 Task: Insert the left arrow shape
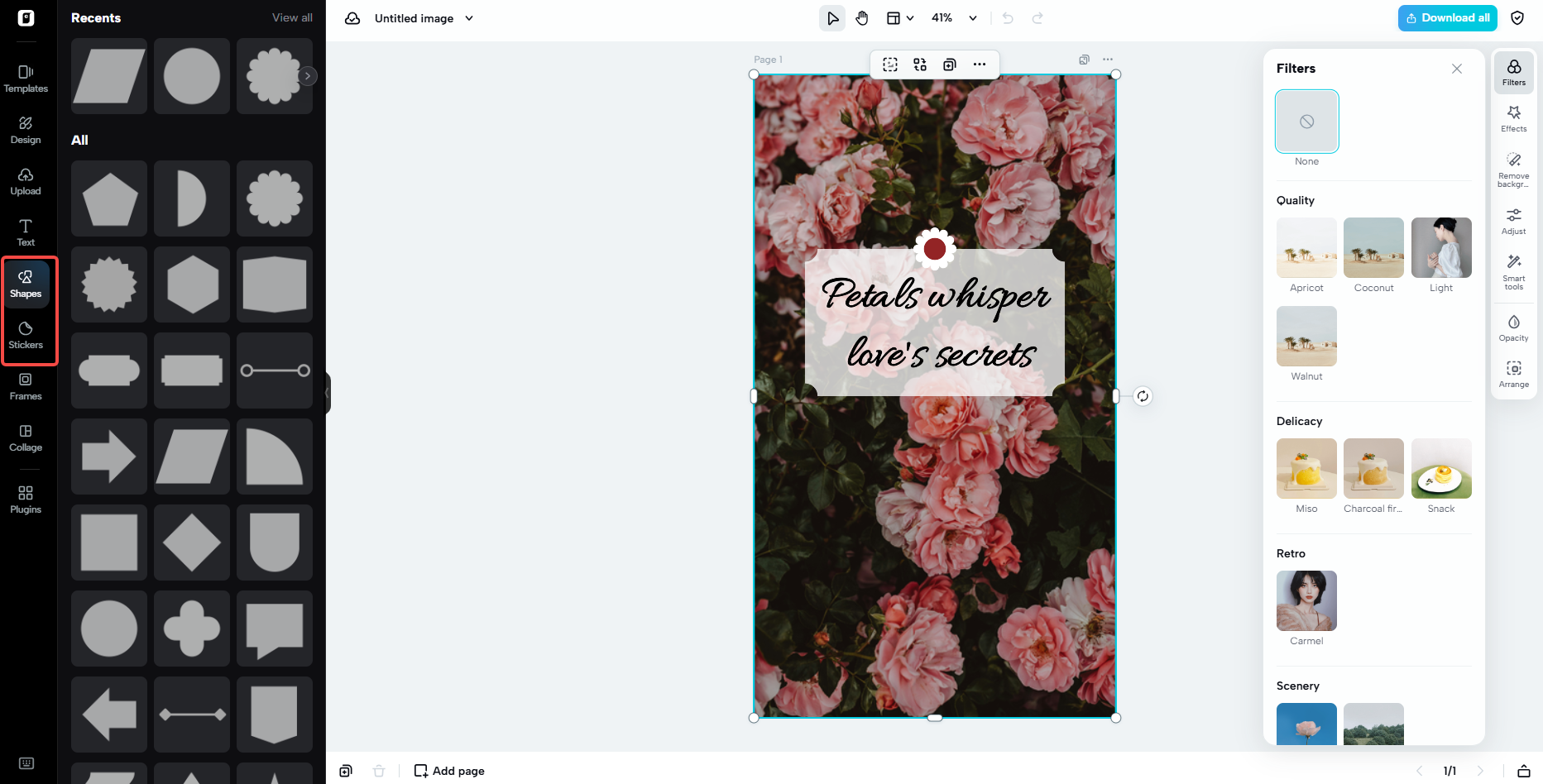[x=109, y=715]
